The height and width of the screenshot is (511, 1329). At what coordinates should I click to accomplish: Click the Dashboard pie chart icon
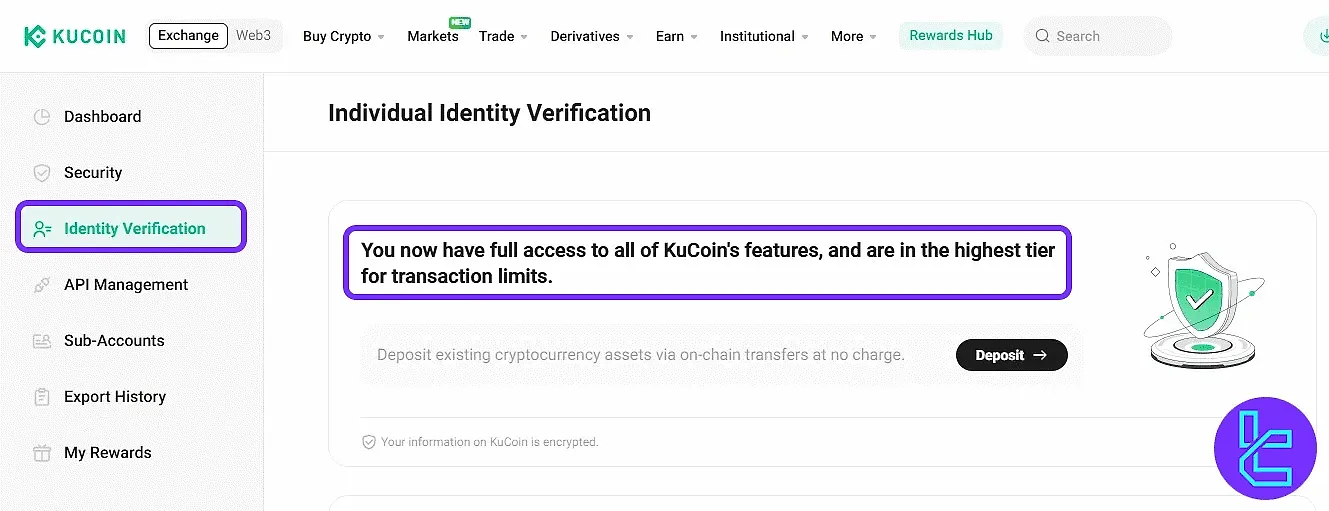point(42,117)
